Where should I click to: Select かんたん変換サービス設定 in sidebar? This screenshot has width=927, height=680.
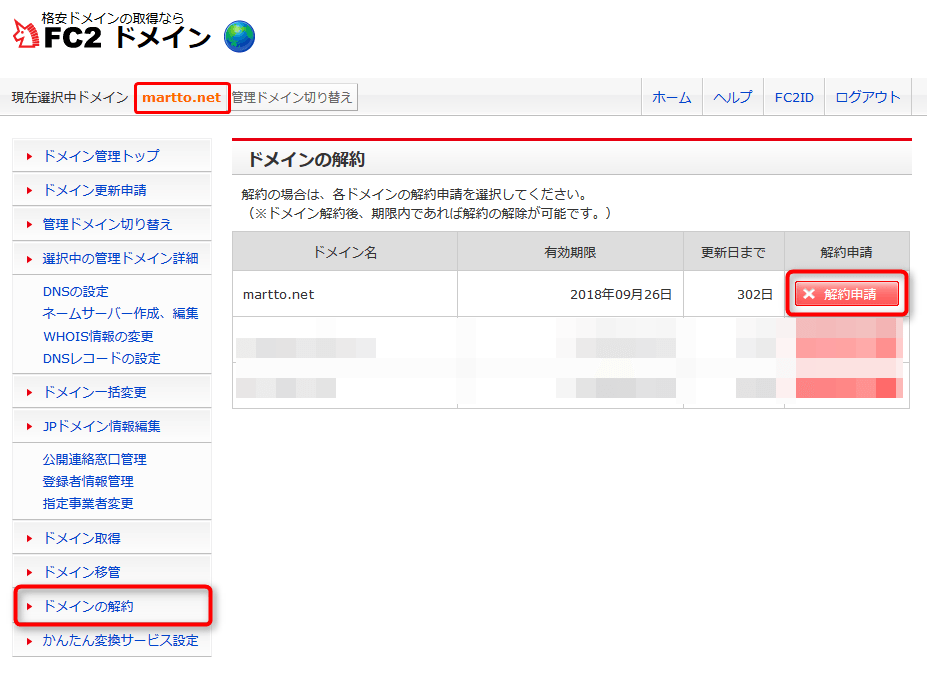tap(120, 640)
